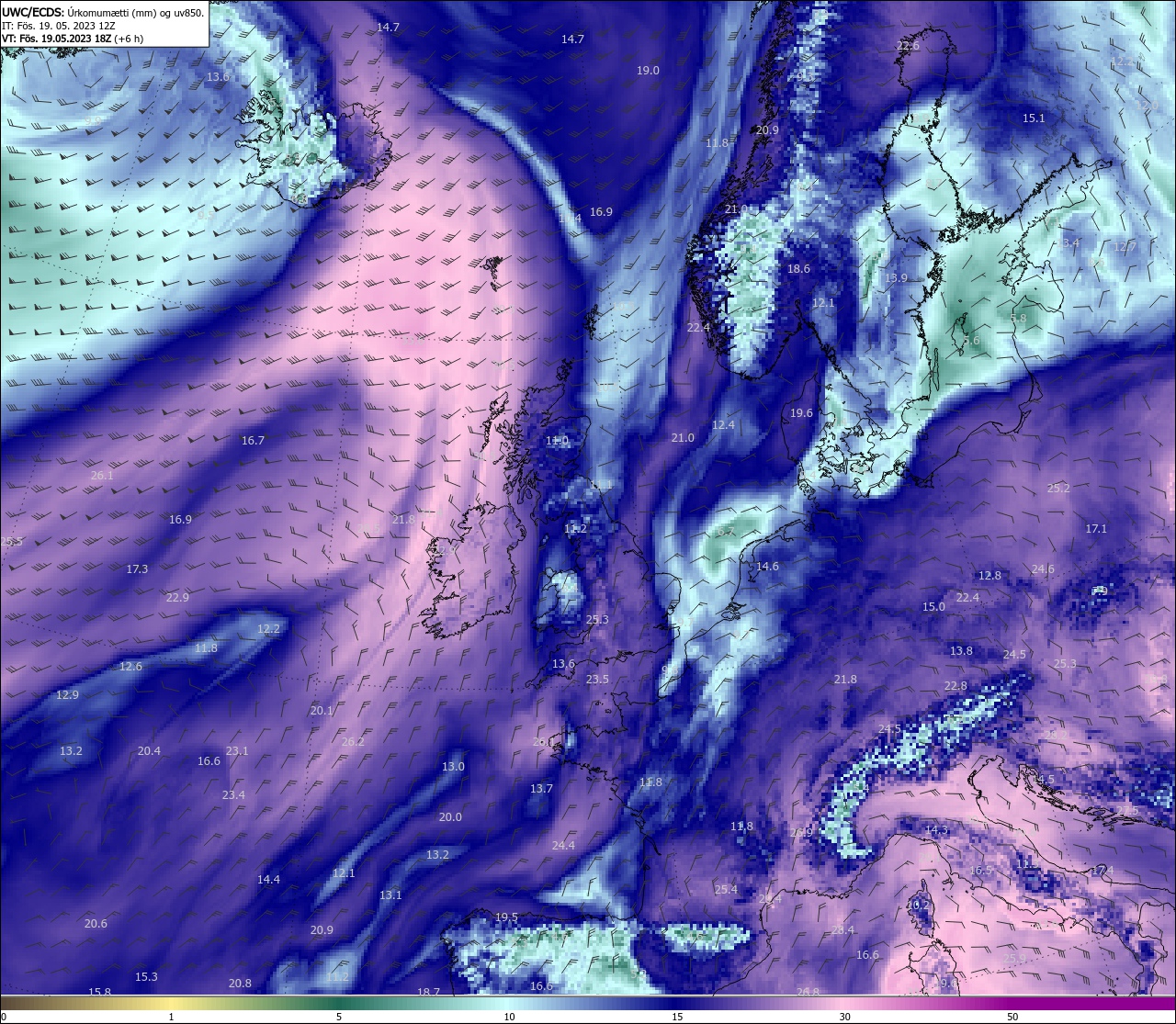1176x1024 pixels.
Task: Select the 22.6 value on the map
Action: (908, 46)
